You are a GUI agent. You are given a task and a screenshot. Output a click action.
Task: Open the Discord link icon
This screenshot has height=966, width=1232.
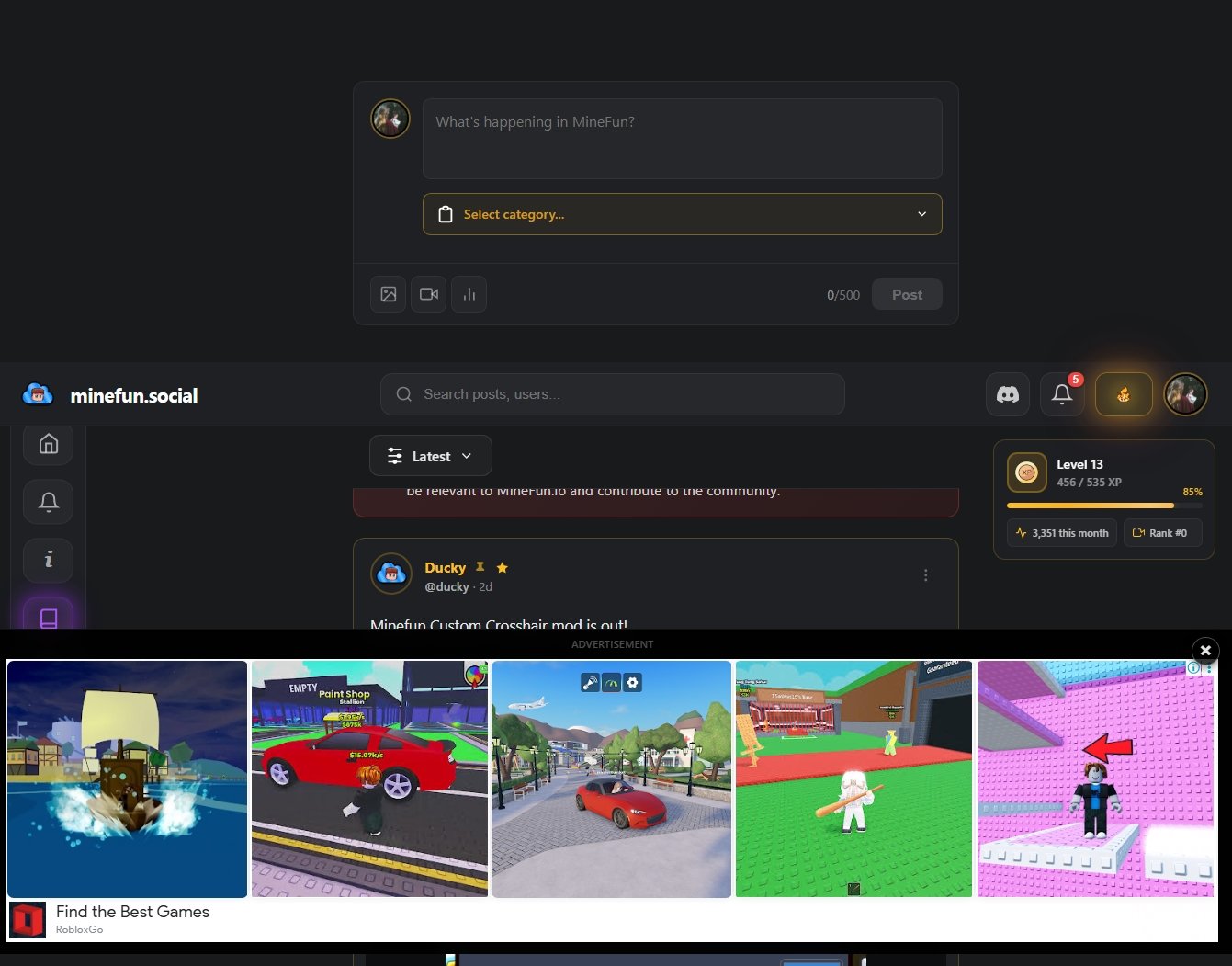coord(1008,394)
